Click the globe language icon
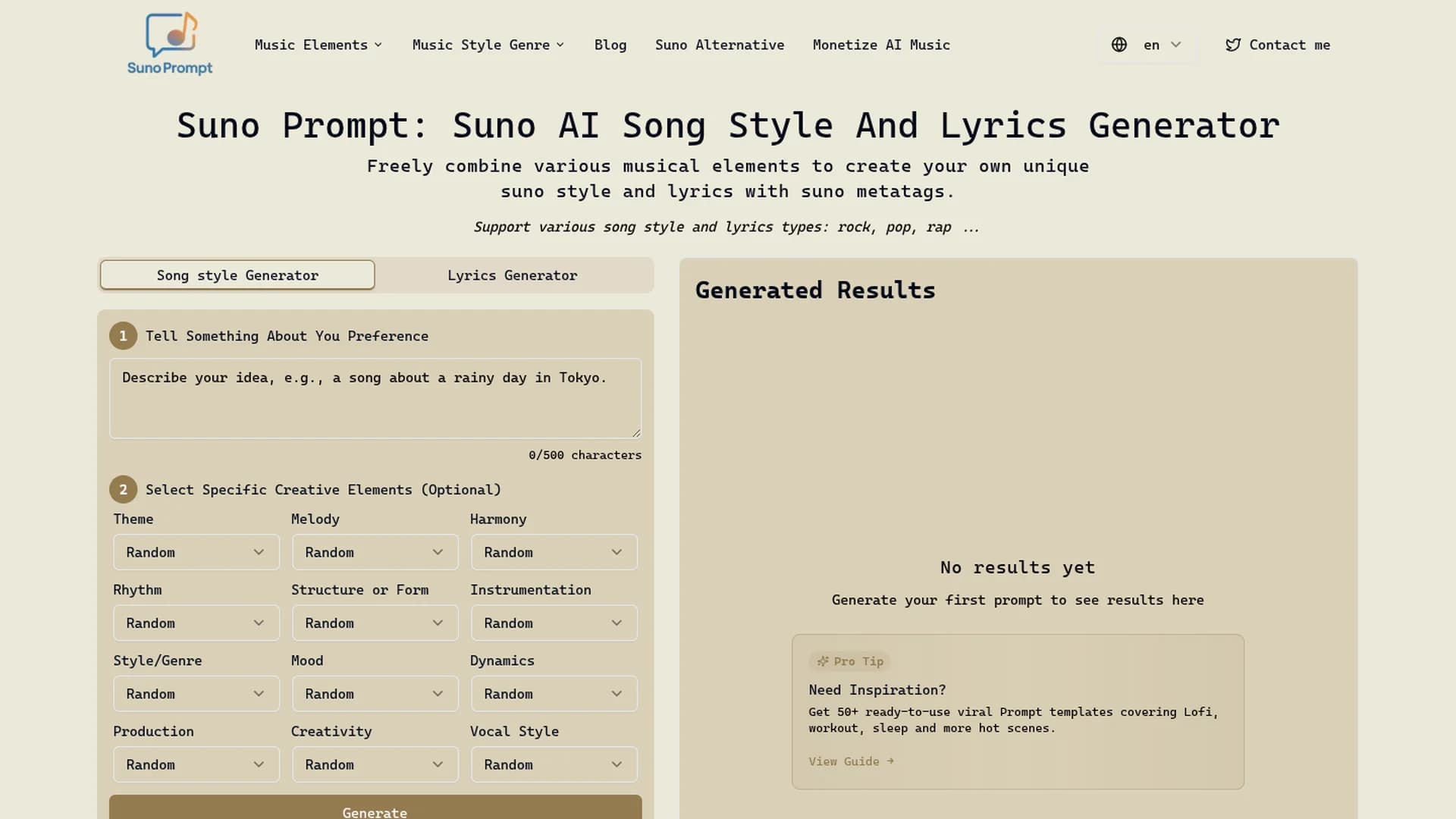This screenshot has height=819, width=1456. (x=1119, y=45)
